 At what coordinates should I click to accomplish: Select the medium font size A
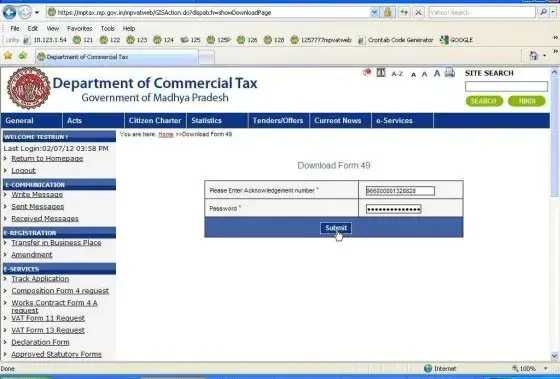(424, 74)
